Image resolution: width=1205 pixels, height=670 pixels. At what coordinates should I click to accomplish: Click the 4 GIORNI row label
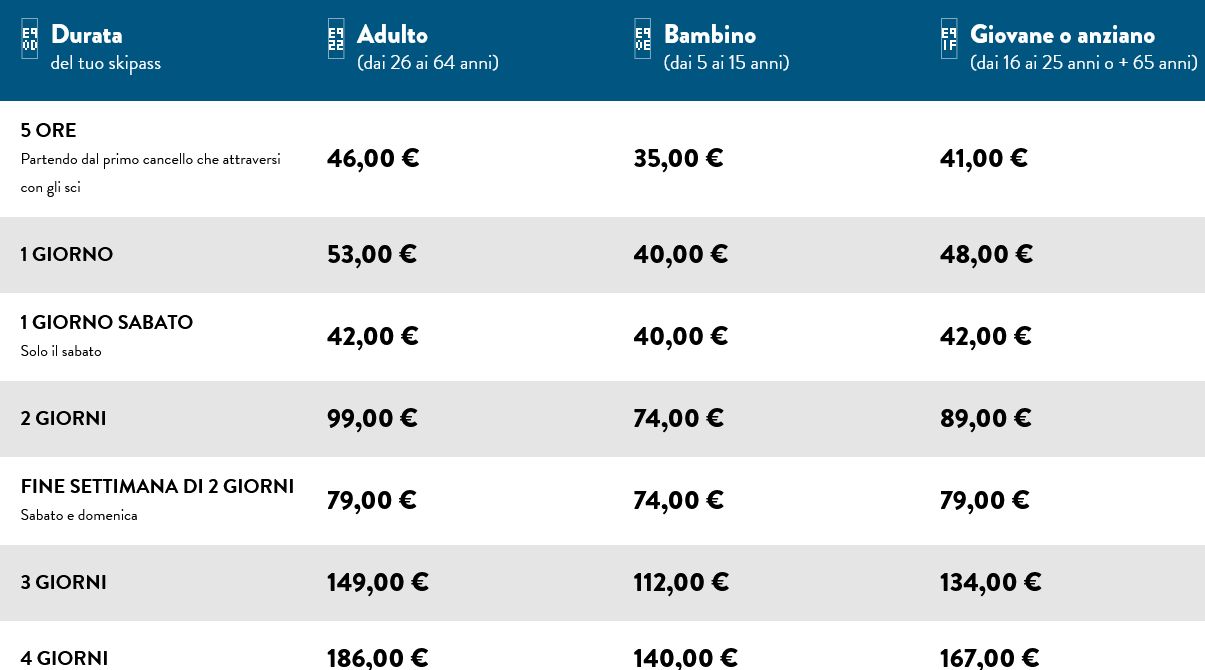point(64,658)
